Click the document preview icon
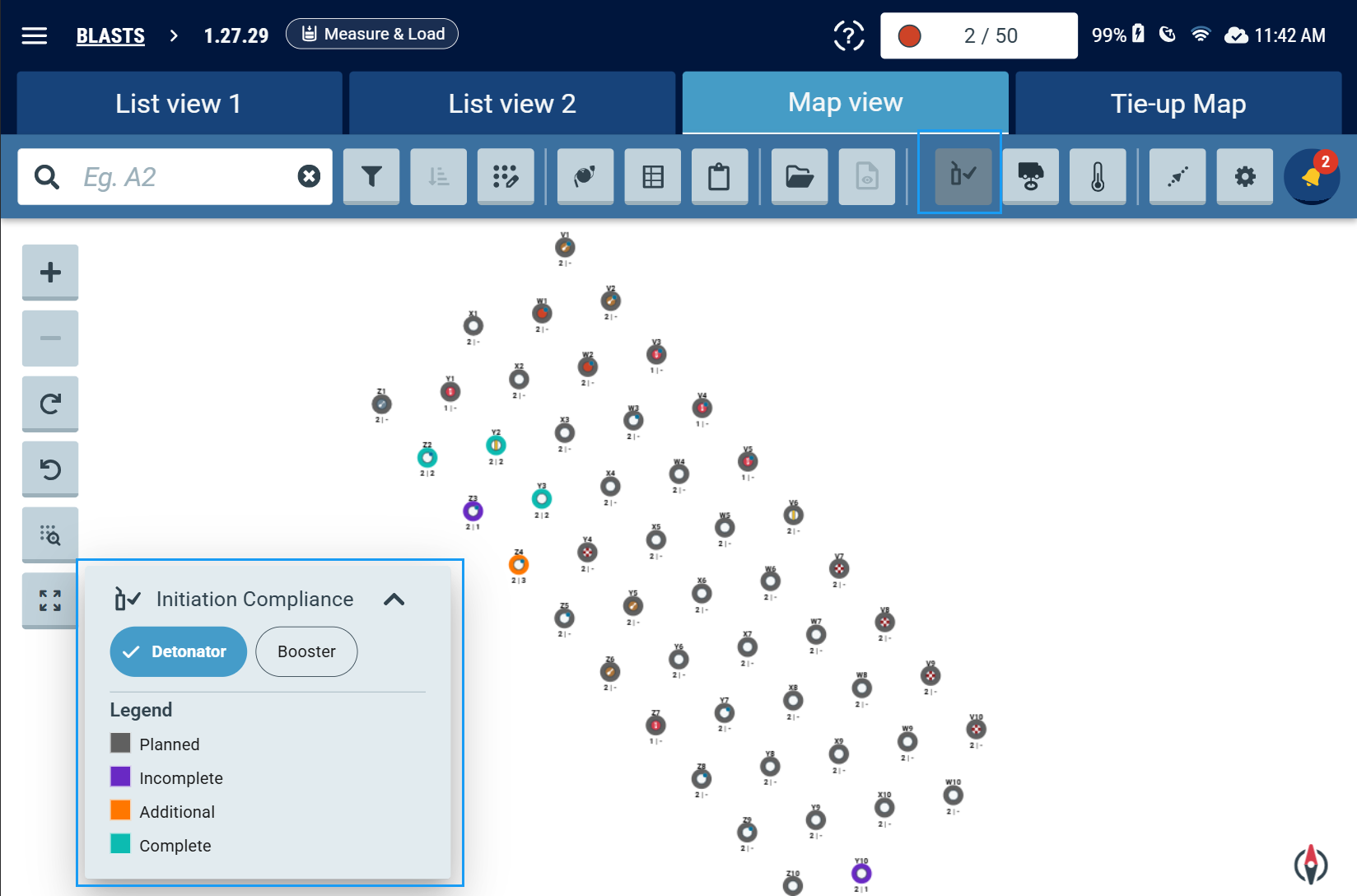 click(x=867, y=176)
